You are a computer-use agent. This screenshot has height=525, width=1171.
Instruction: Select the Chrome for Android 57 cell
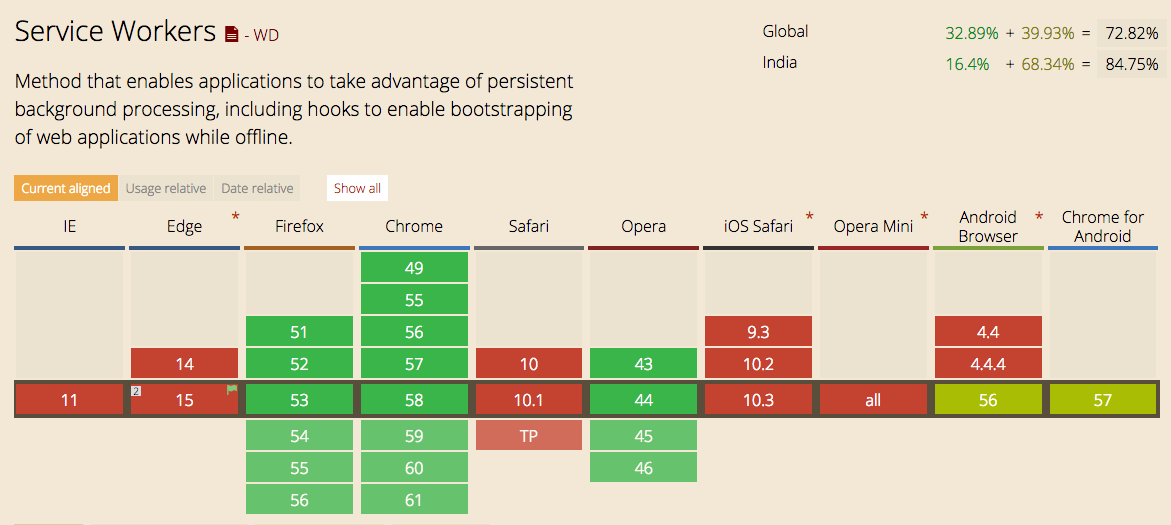1103,400
